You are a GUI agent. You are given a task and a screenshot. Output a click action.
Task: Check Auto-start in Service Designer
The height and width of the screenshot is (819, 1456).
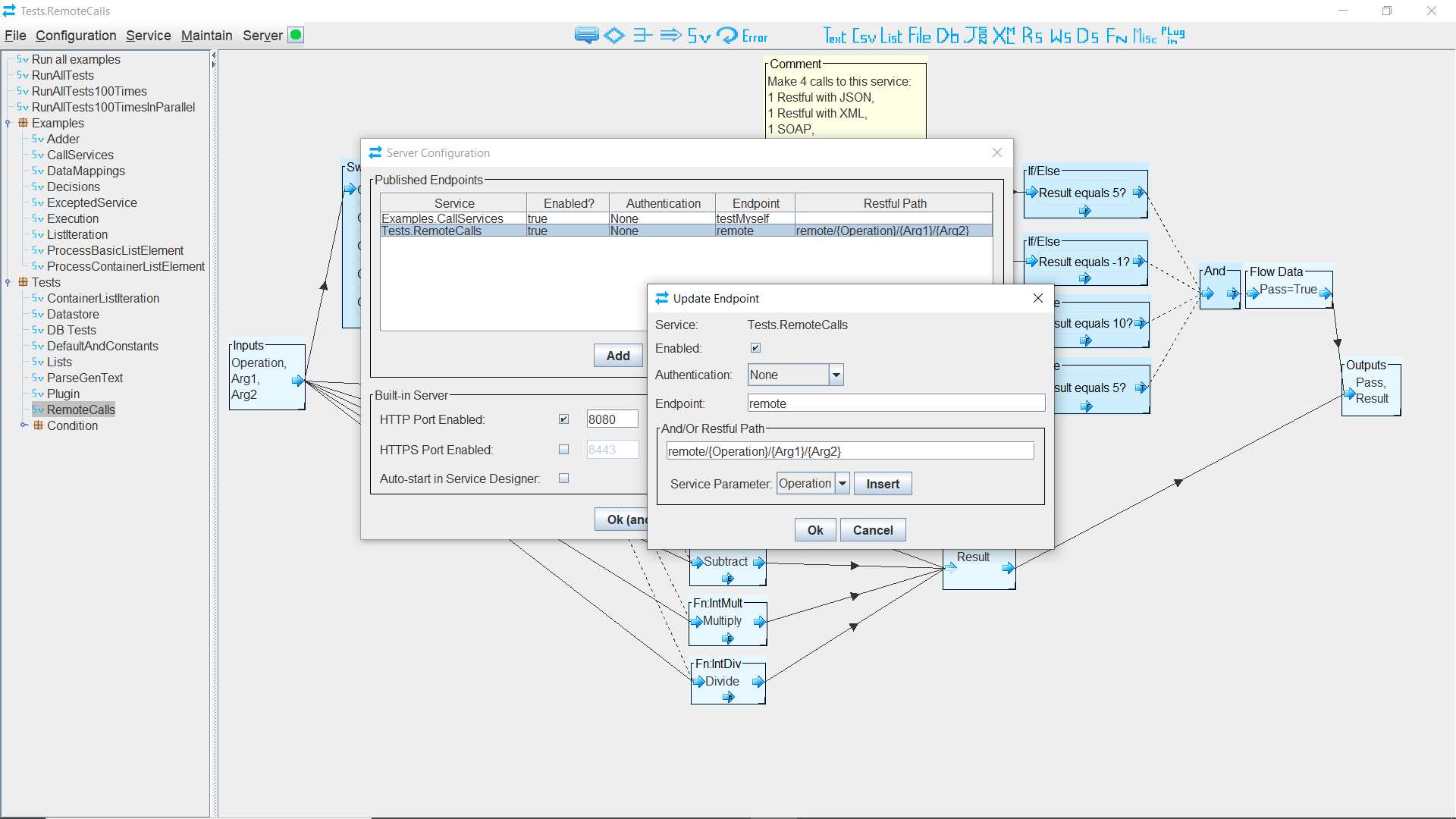563,478
